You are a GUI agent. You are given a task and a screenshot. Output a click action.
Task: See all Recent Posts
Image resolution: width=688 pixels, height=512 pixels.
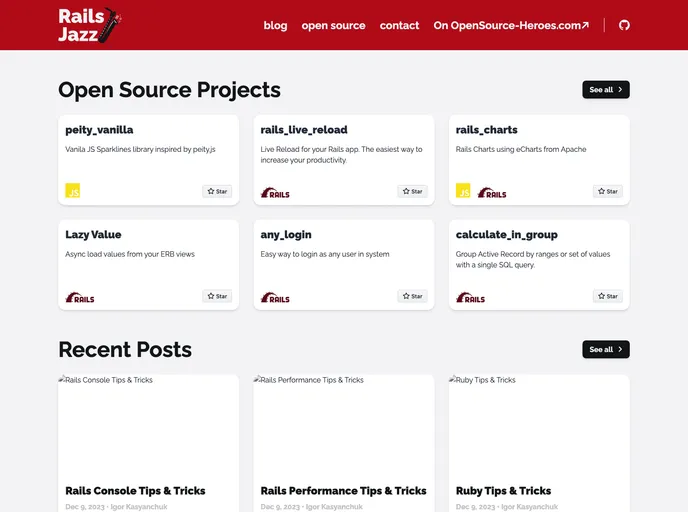pos(606,349)
